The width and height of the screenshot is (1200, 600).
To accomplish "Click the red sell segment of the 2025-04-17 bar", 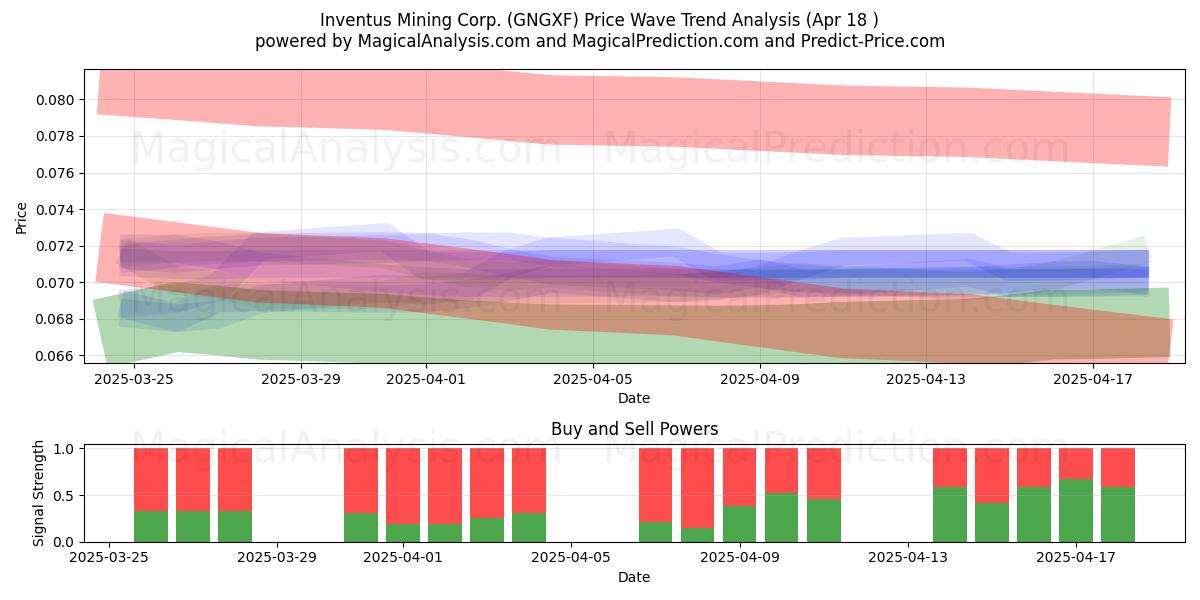I will [1076, 464].
